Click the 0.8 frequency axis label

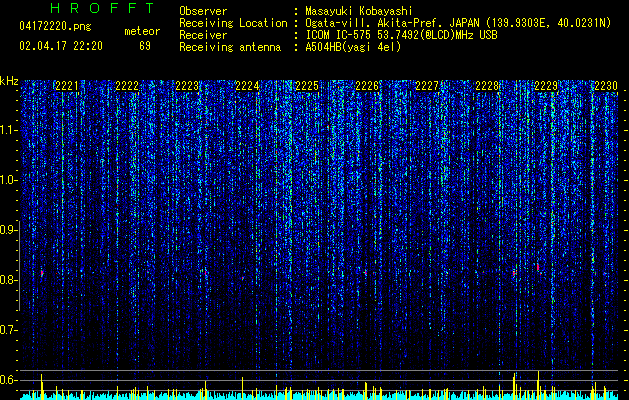(x=8, y=280)
